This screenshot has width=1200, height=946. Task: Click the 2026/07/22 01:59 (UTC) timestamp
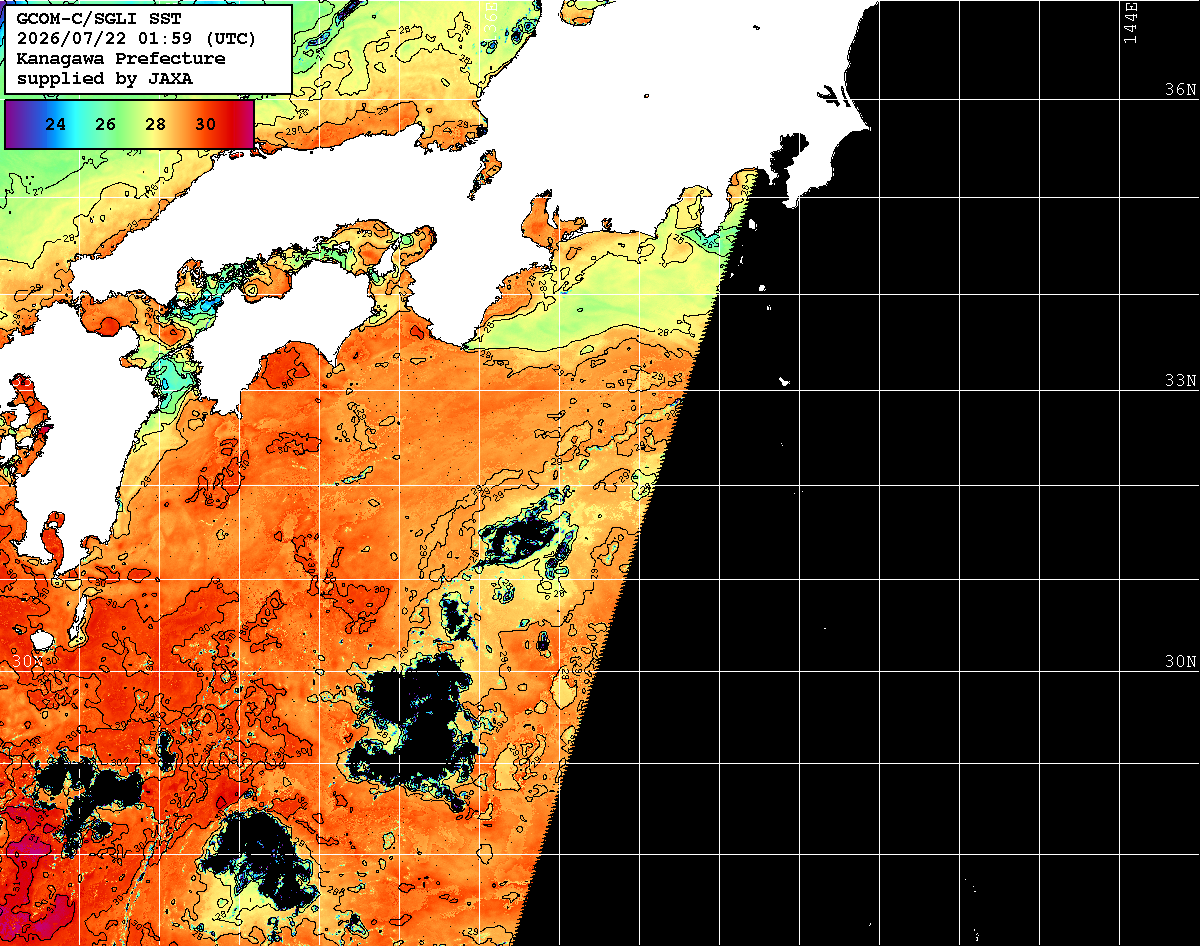[x=136, y=39]
